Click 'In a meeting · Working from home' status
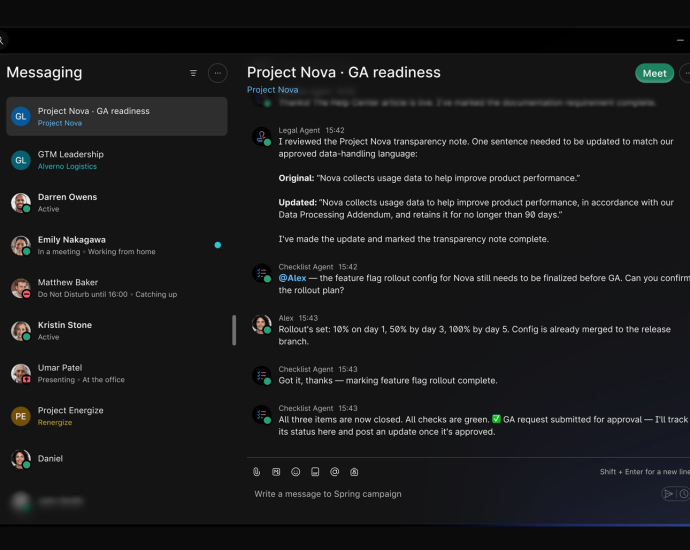Viewport: 690px width, 550px height. (96, 252)
